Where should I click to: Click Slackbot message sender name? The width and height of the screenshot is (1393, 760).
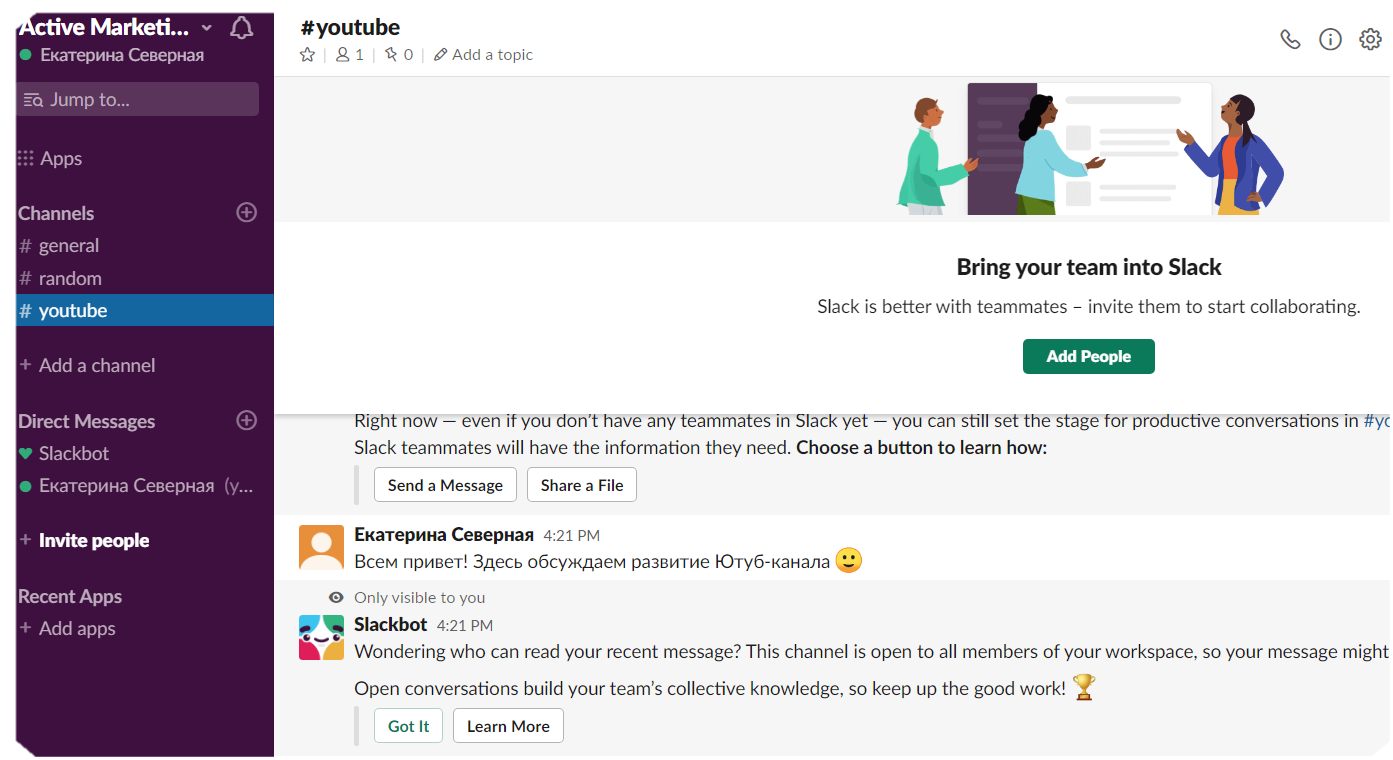click(391, 624)
